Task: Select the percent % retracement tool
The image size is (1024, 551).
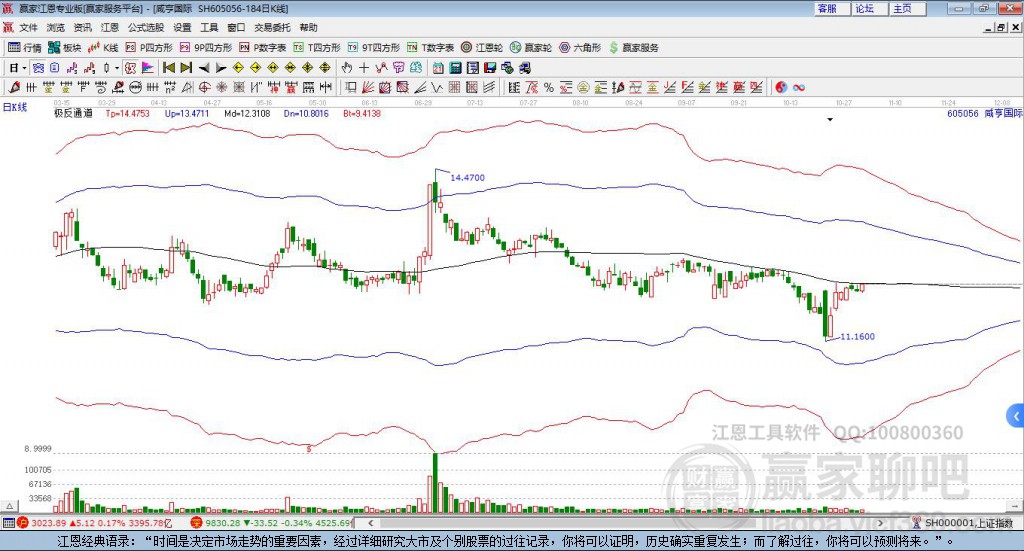Action: 549,87
